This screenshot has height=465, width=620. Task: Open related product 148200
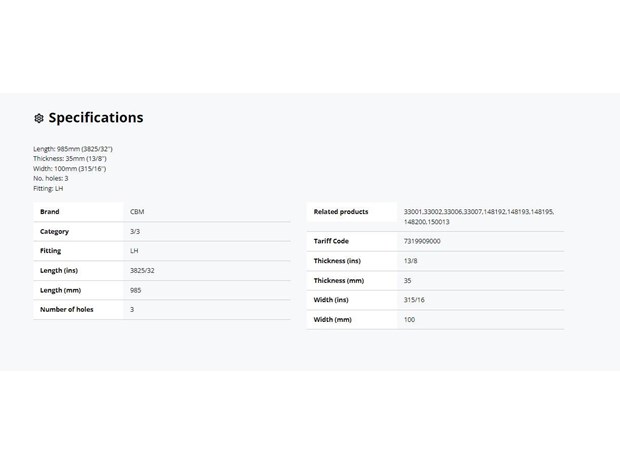[x=415, y=222]
